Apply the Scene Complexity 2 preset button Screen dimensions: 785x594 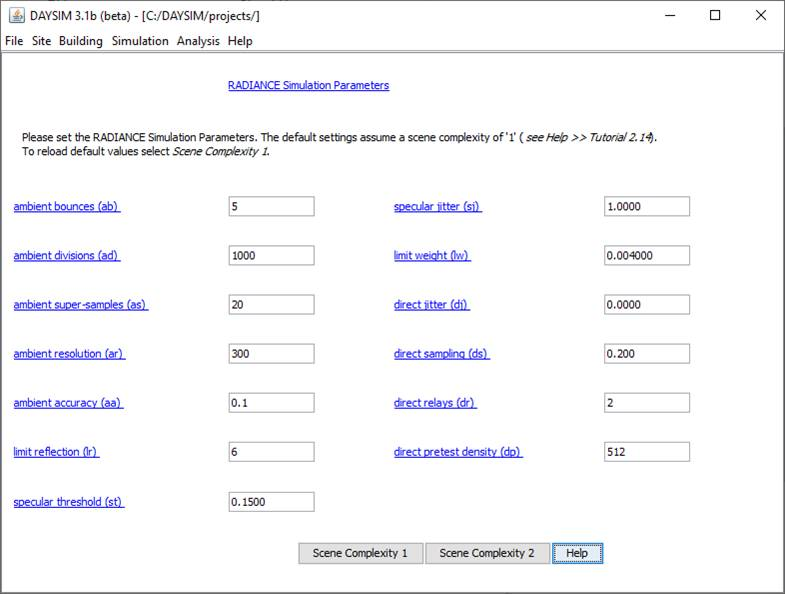coord(487,553)
